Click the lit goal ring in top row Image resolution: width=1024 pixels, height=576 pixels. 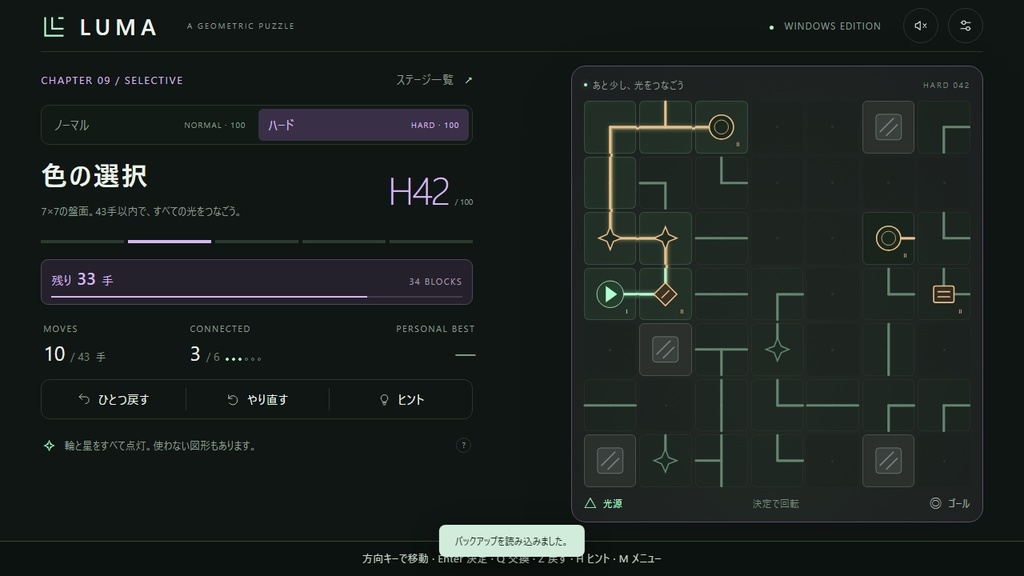coord(721,127)
